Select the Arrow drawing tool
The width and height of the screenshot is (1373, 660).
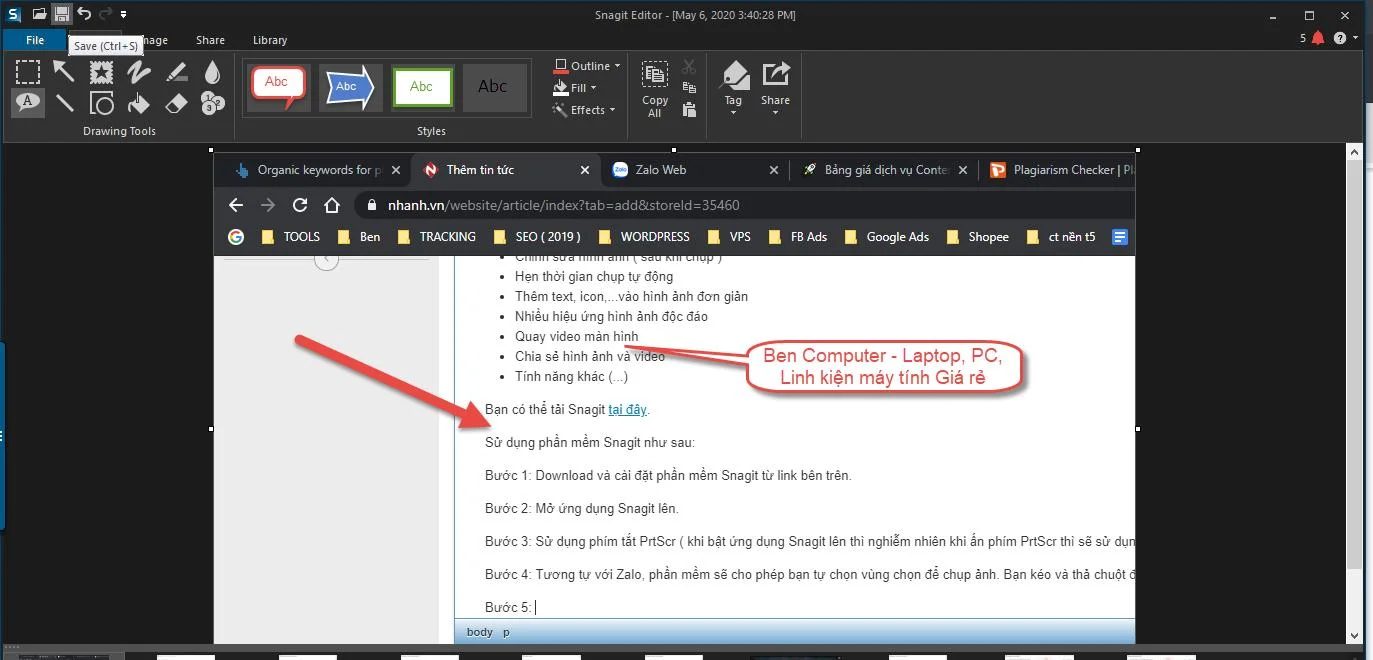64,71
